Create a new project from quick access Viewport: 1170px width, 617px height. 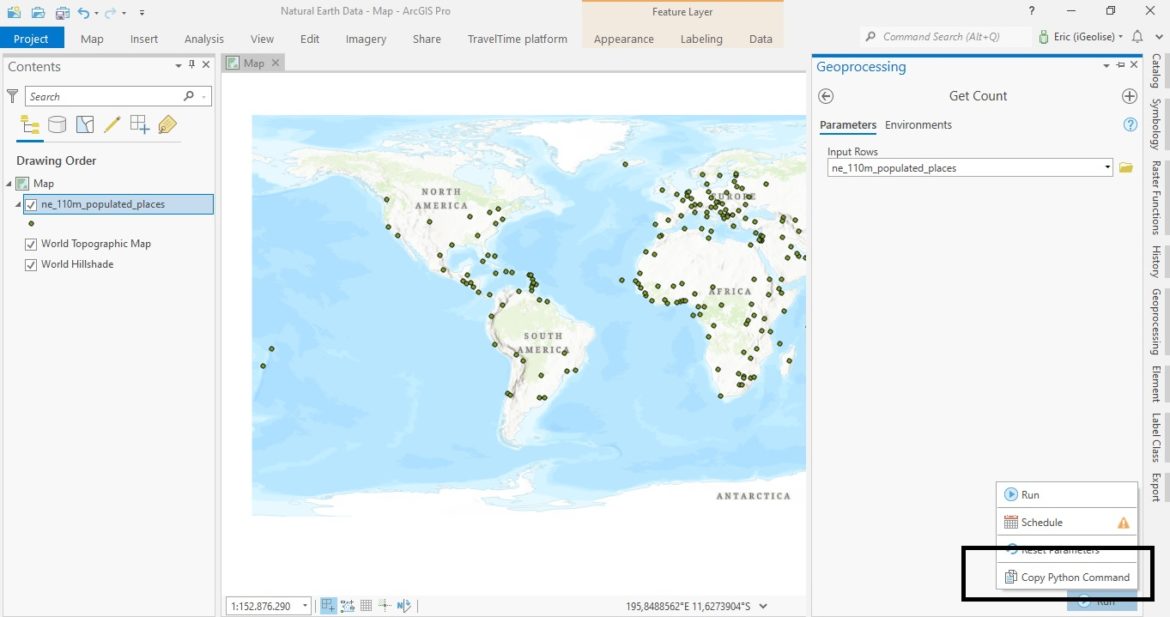(13, 12)
